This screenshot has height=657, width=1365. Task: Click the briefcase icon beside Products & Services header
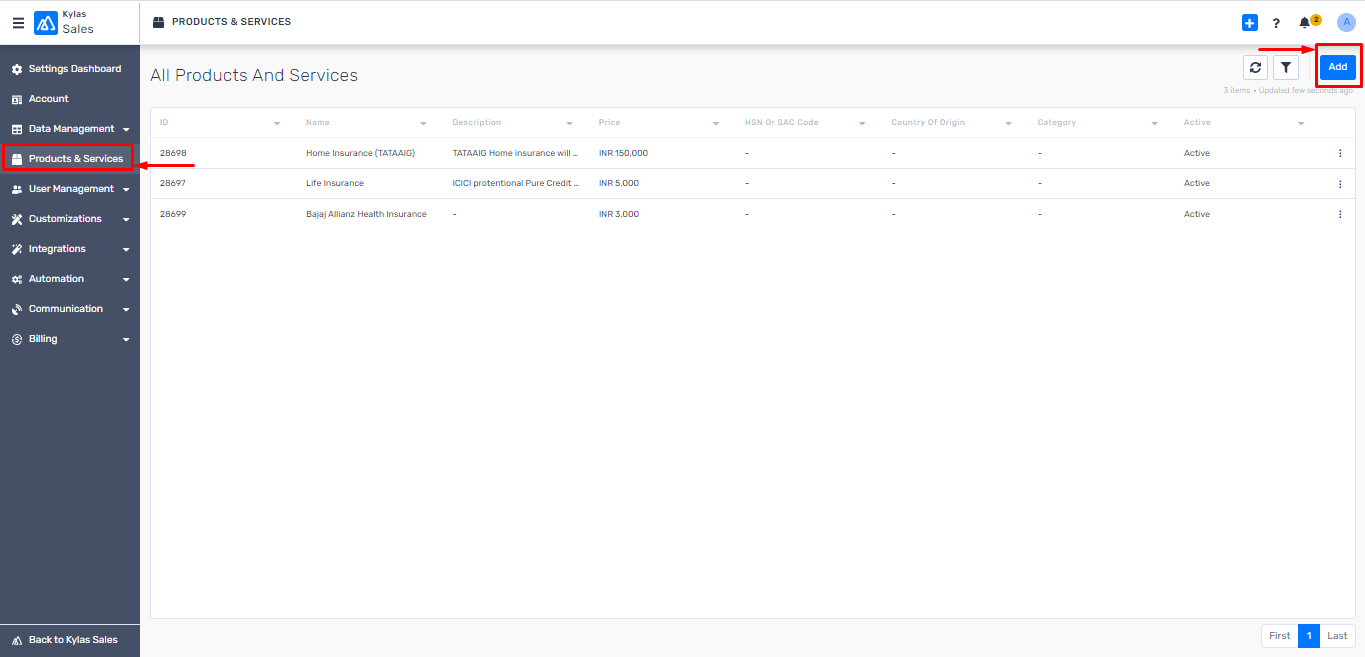click(x=158, y=22)
